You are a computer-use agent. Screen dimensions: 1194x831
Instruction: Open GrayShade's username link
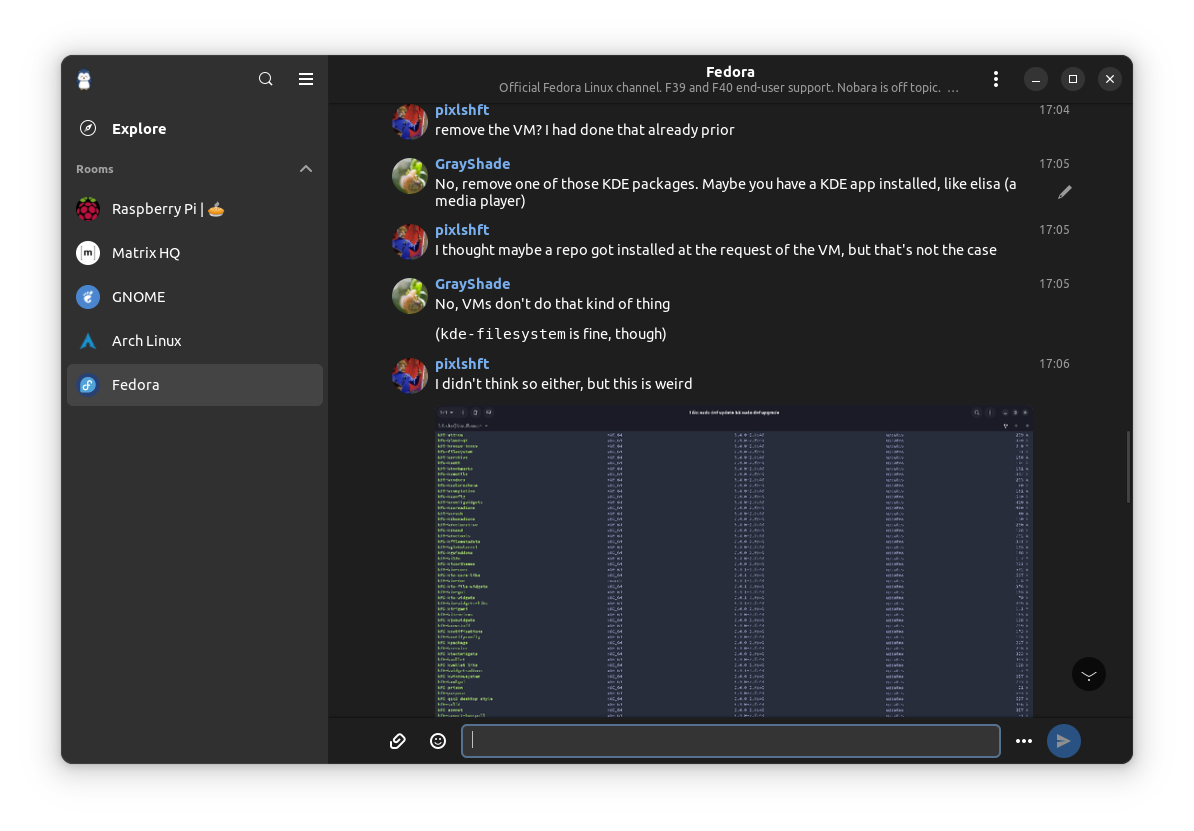tap(472, 163)
